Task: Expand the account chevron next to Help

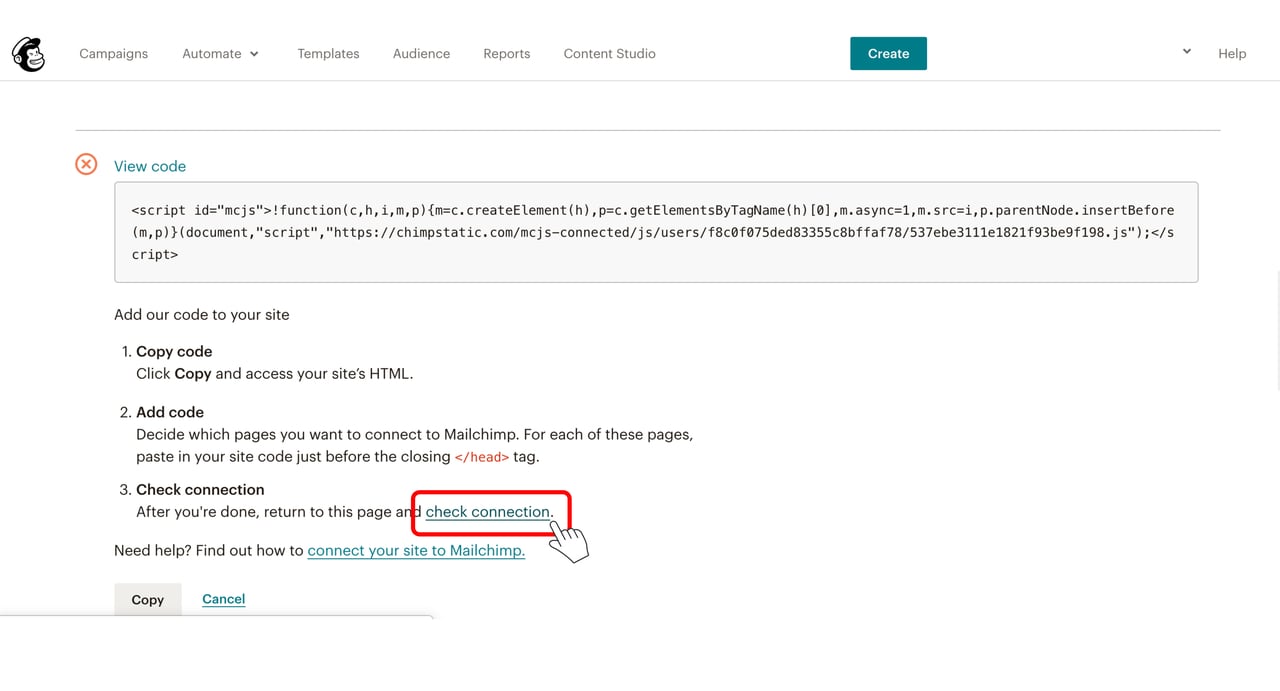Action: tap(1187, 51)
